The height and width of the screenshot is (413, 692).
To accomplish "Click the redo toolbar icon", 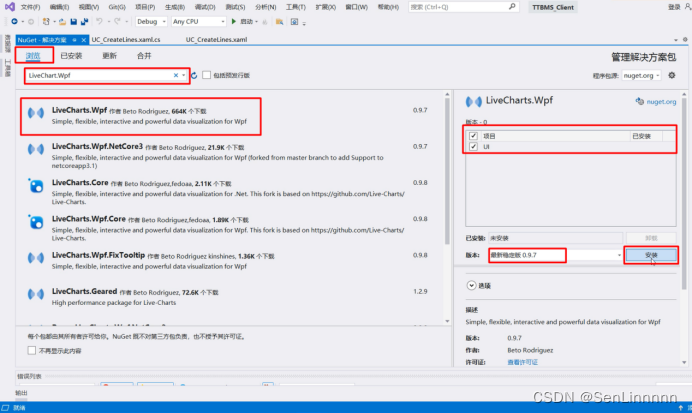I will pyautogui.click(x=117, y=21).
